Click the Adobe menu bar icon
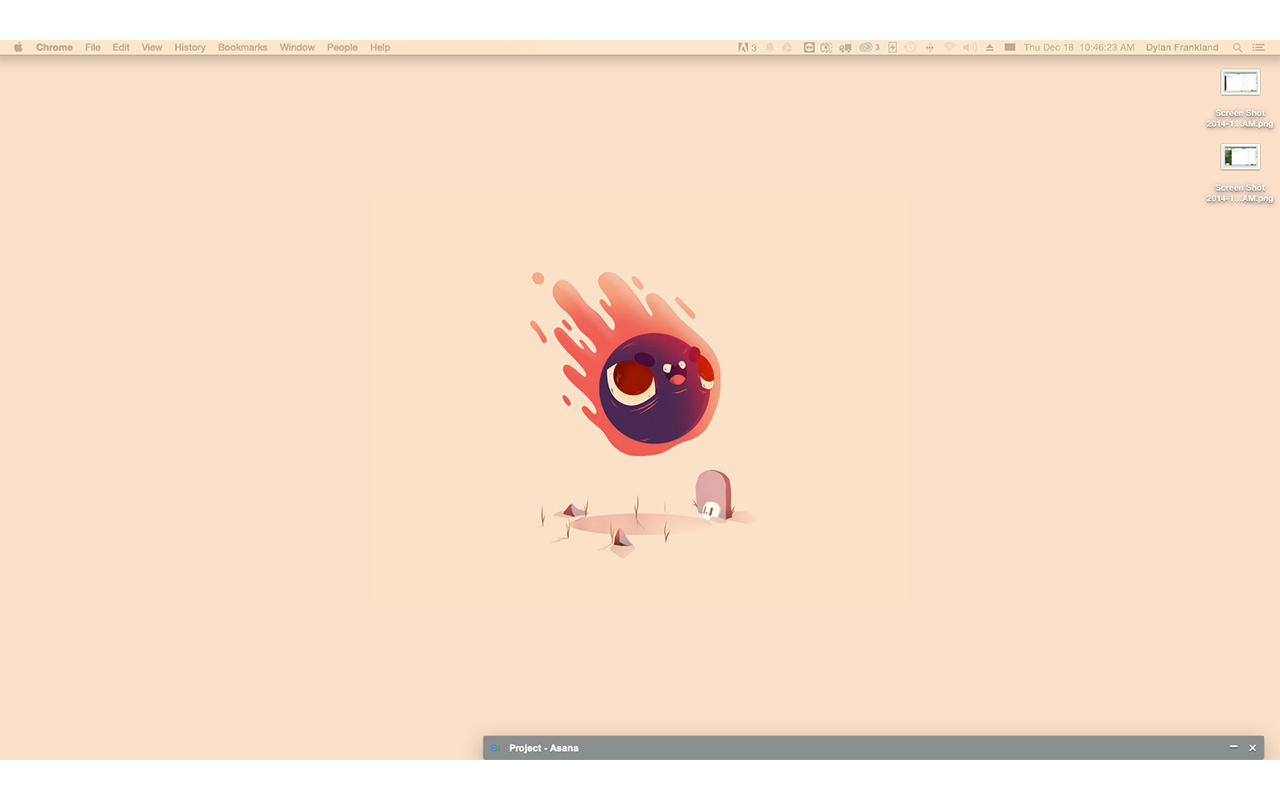This screenshot has height=800, width=1280. 747,47
